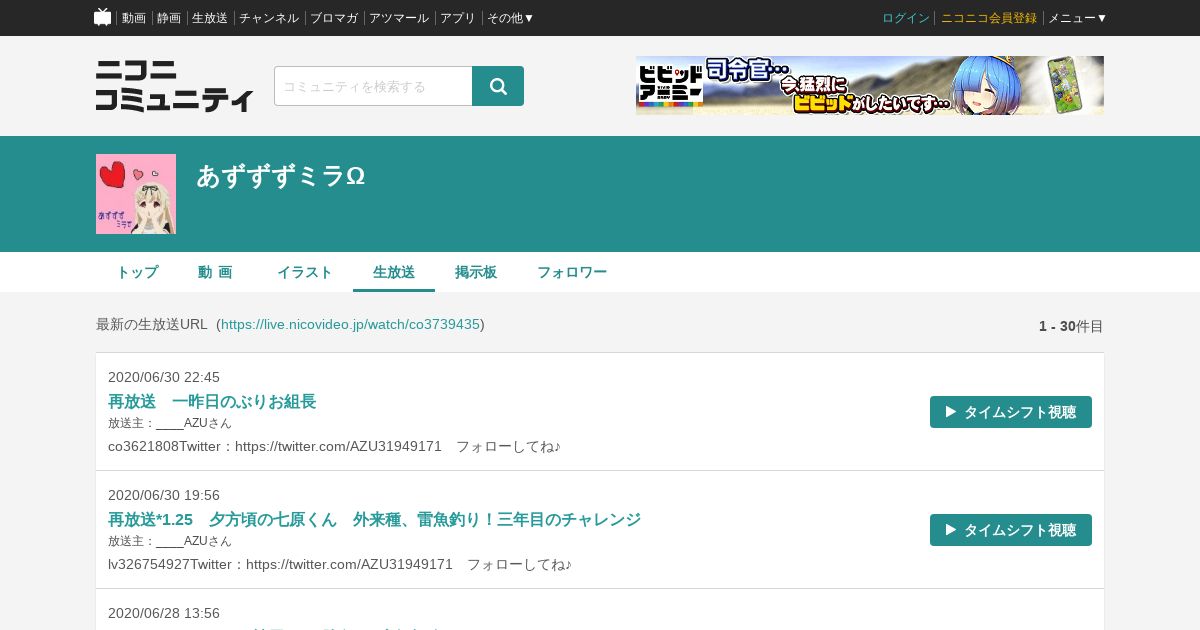Click タイムシフト視聴 for 一昨日のぶりお組長
This screenshot has height=630, width=1200.
pos(1011,412)
